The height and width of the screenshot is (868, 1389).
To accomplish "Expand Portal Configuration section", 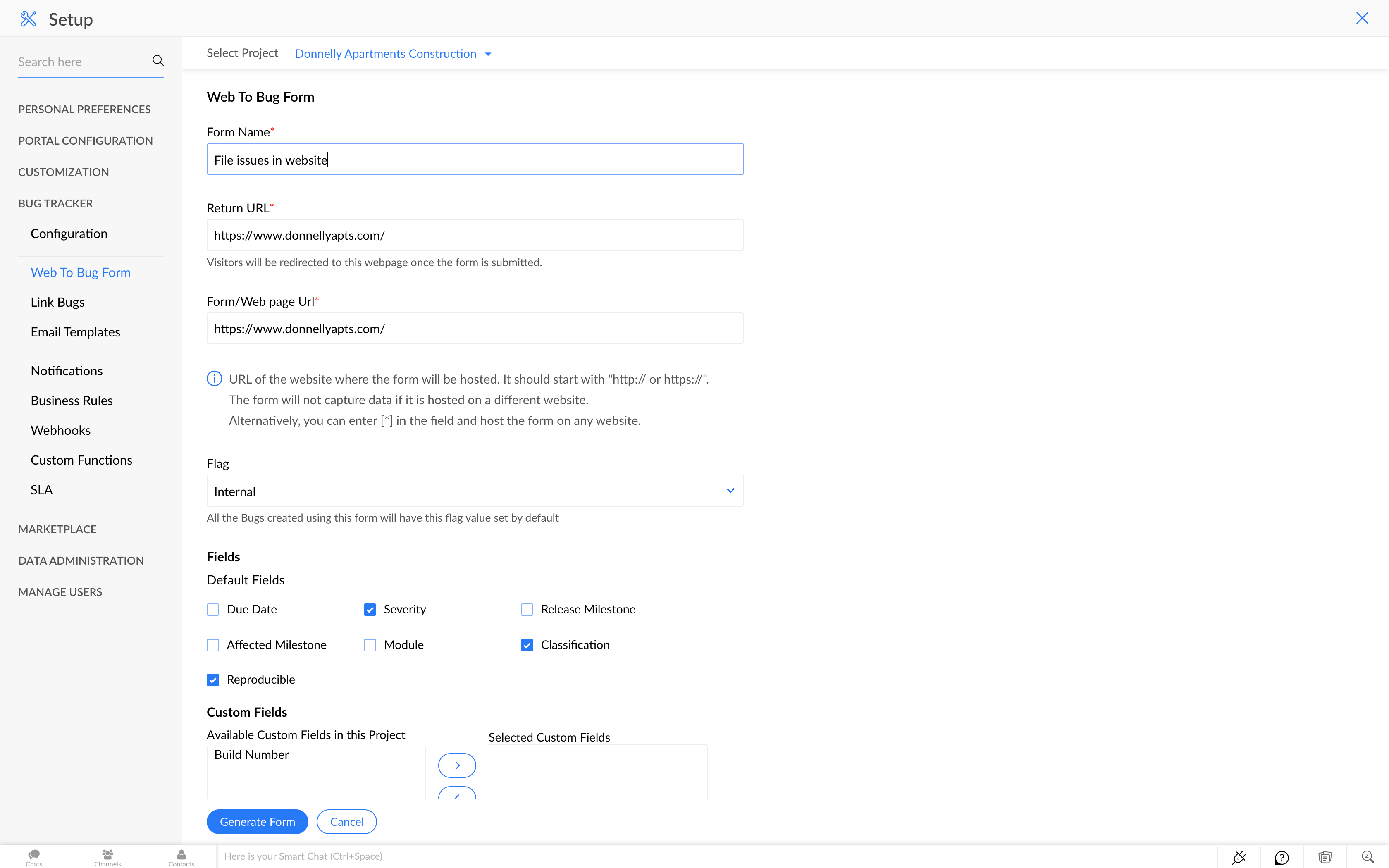I will coord(86,141).
